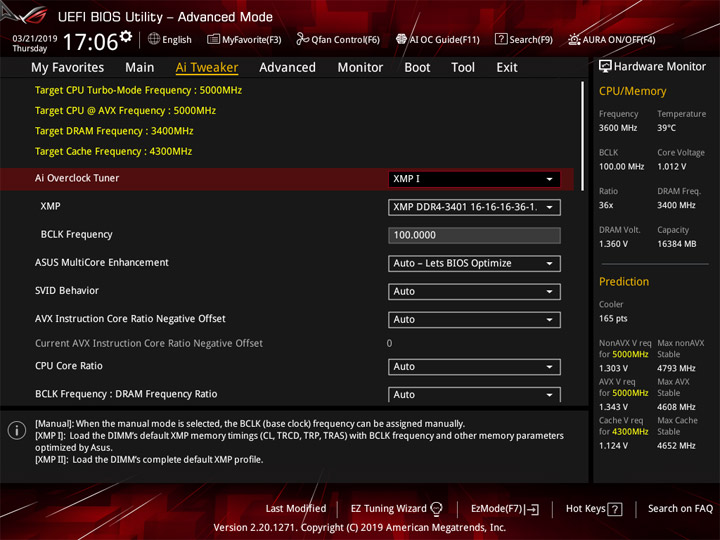This screenshot has width=720, height=540.
Task: Open ASUS MultiCore Enhancement dropdown
Action: click(474, 264)
